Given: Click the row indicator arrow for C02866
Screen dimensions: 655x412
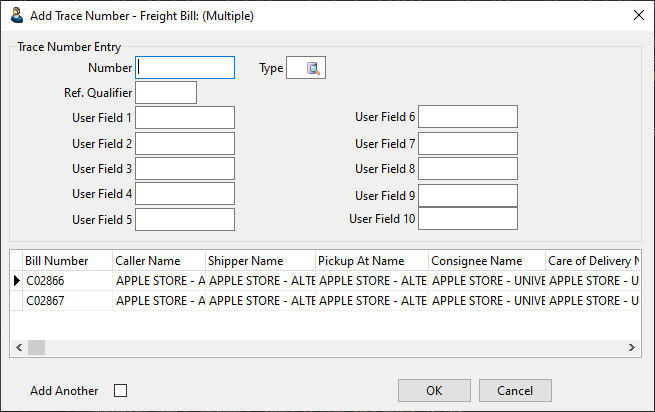Looking at the screenshot, I should click(16, 281).
